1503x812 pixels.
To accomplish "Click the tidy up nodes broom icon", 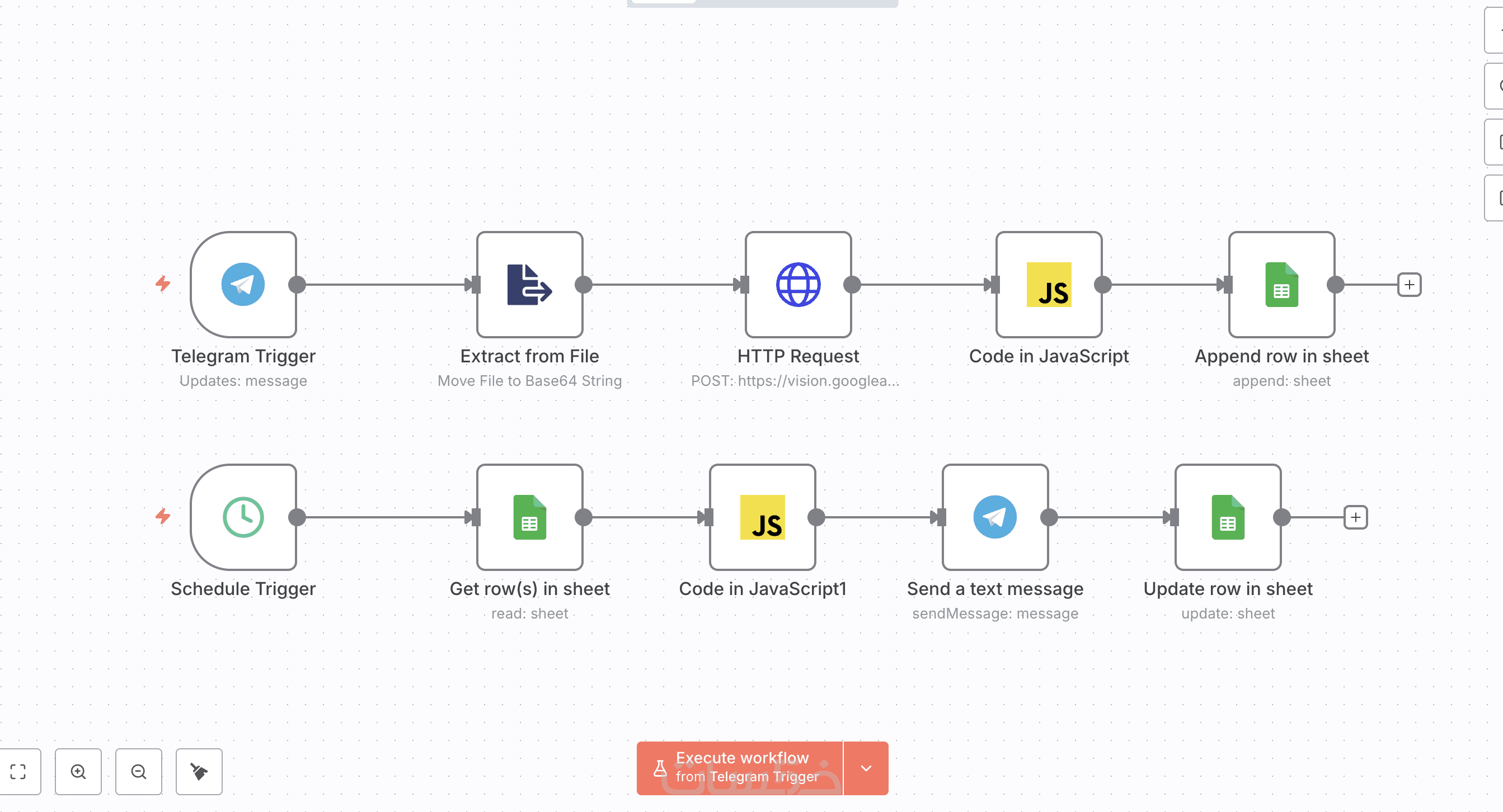I will pyautogui.click(x=199, y=771).
